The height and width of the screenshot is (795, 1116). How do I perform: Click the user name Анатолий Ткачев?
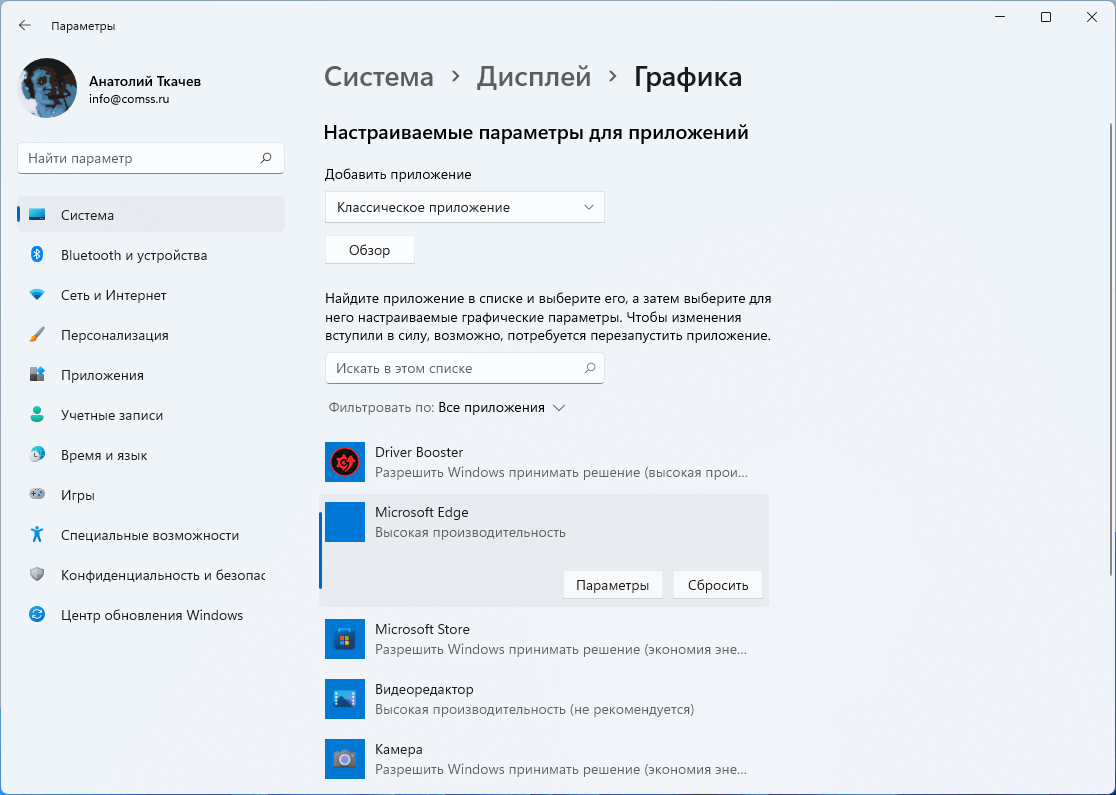click(145, 81)
